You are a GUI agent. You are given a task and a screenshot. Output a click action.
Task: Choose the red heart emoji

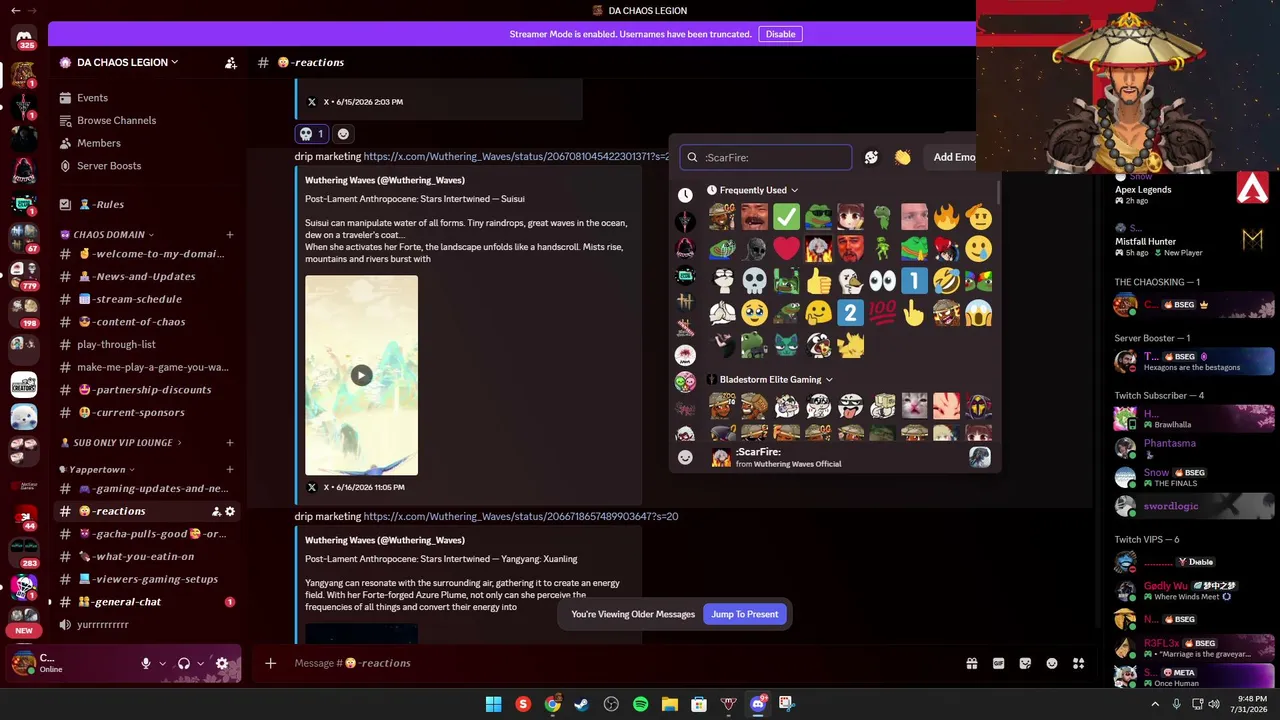786,248
